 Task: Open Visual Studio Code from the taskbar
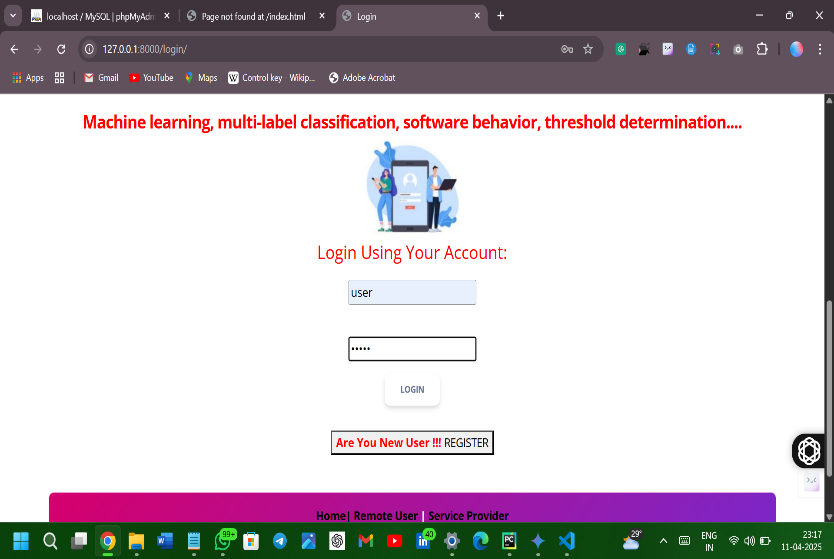coord(567,541)
